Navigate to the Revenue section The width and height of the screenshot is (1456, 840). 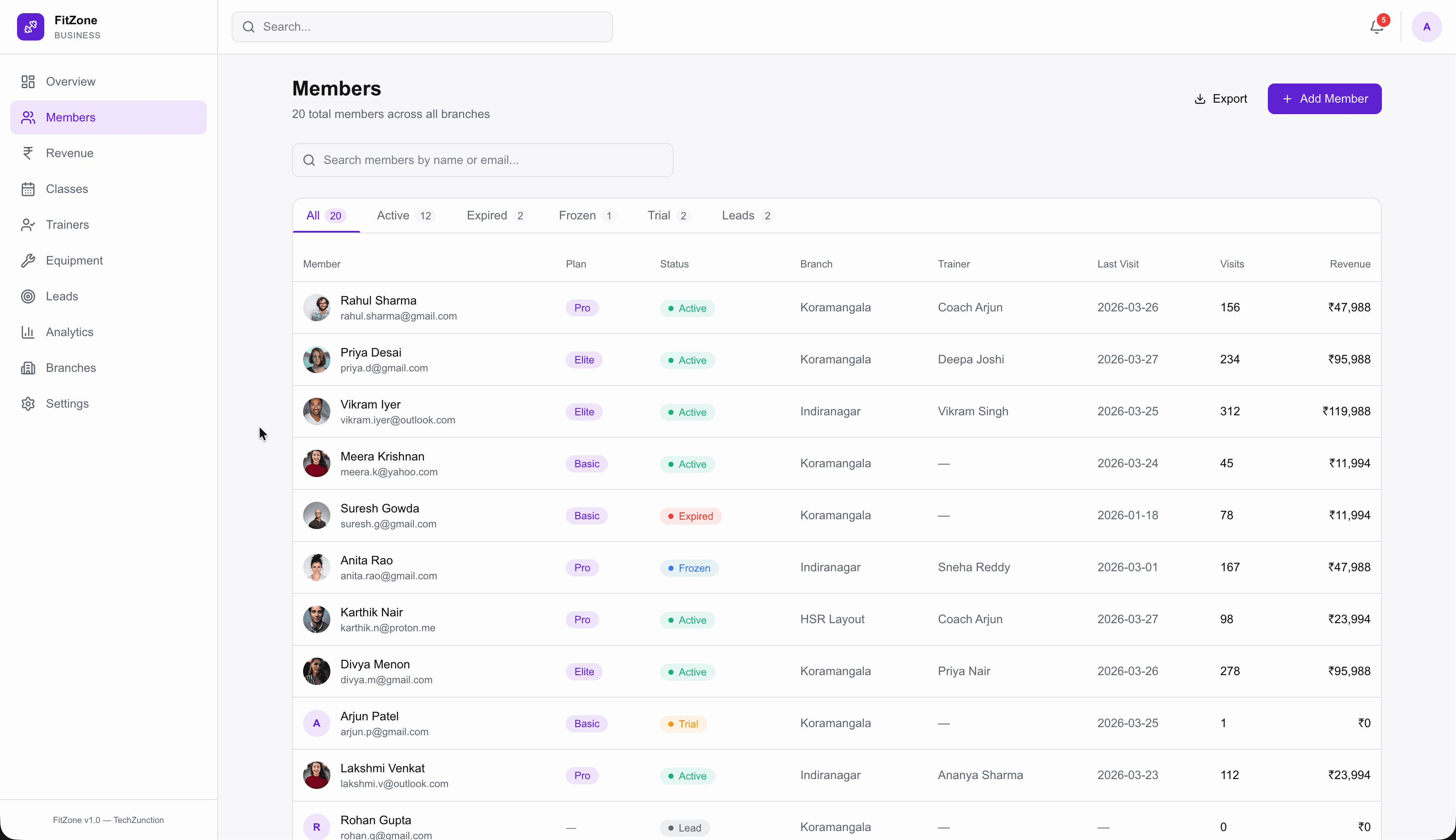(x=70, y=153)
